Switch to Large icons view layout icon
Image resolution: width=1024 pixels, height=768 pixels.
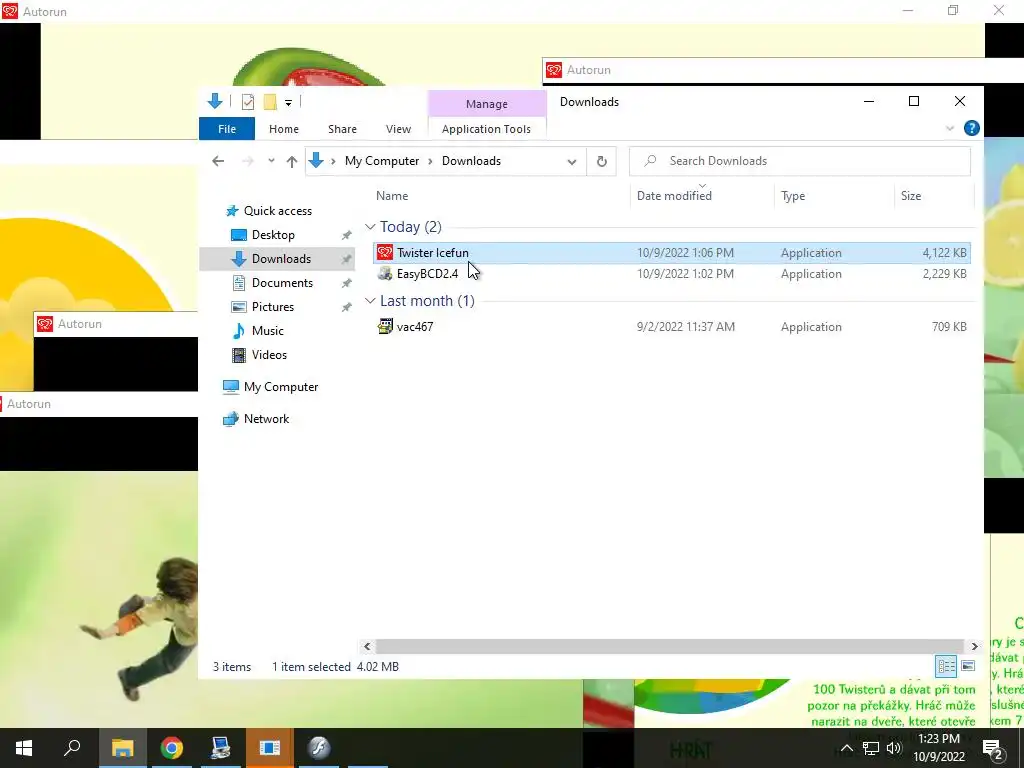coord(968,666)
